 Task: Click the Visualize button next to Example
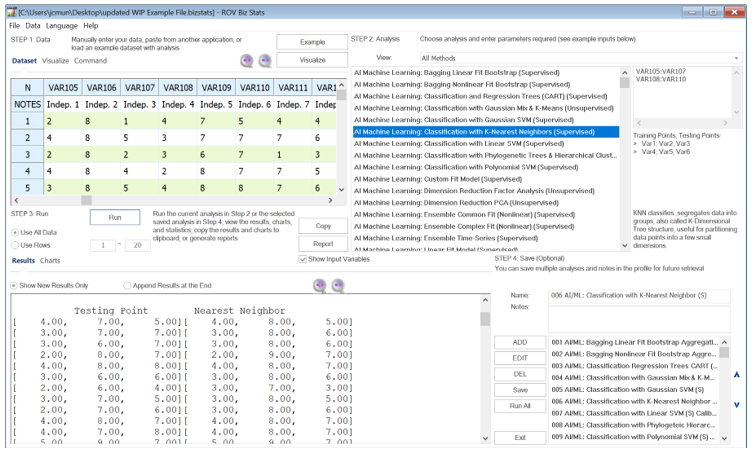(x=312, y=60)
